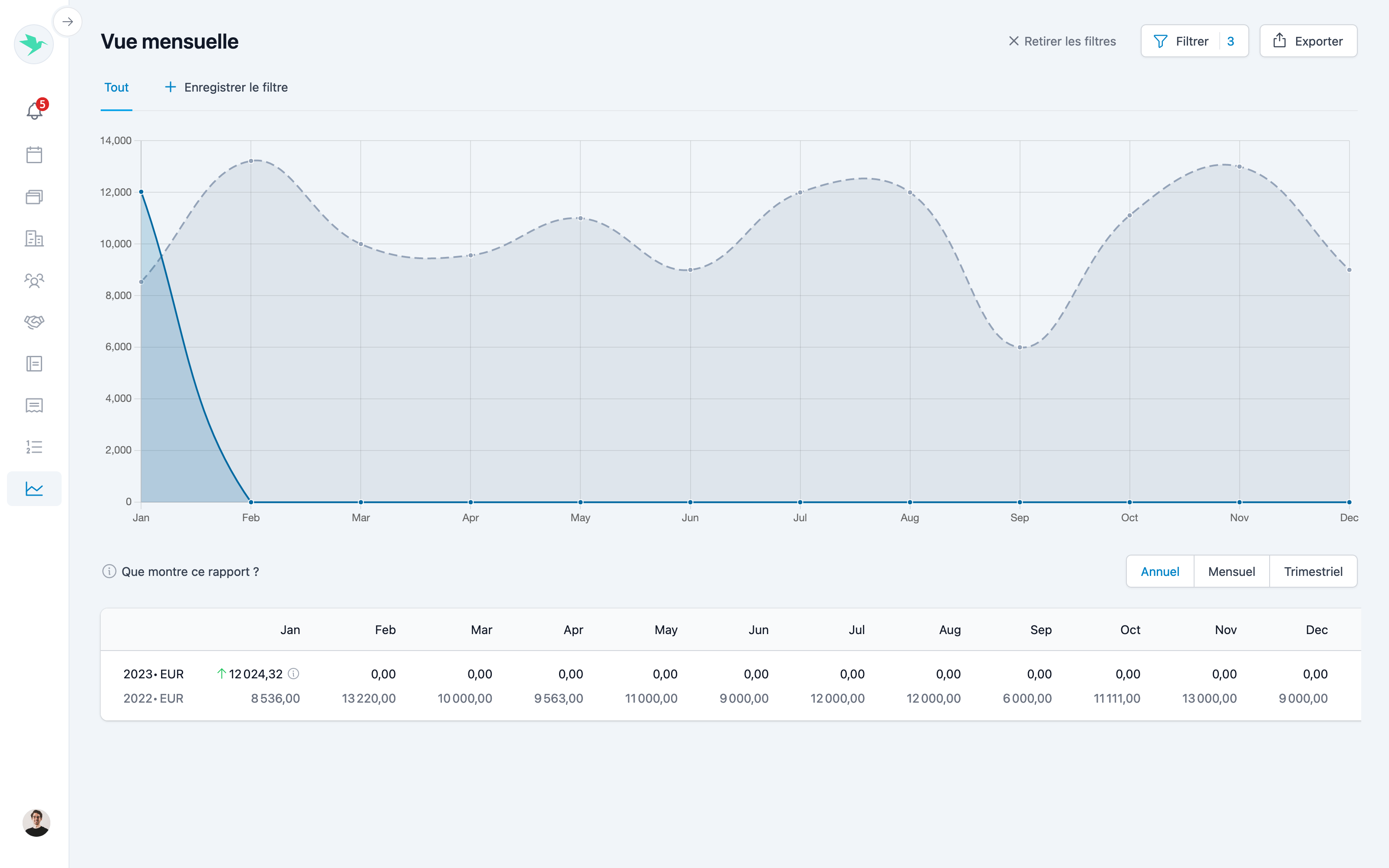Click the 2023 Jun zero data point
Viewport: 1389px width, 868px height.
point(691,502)
